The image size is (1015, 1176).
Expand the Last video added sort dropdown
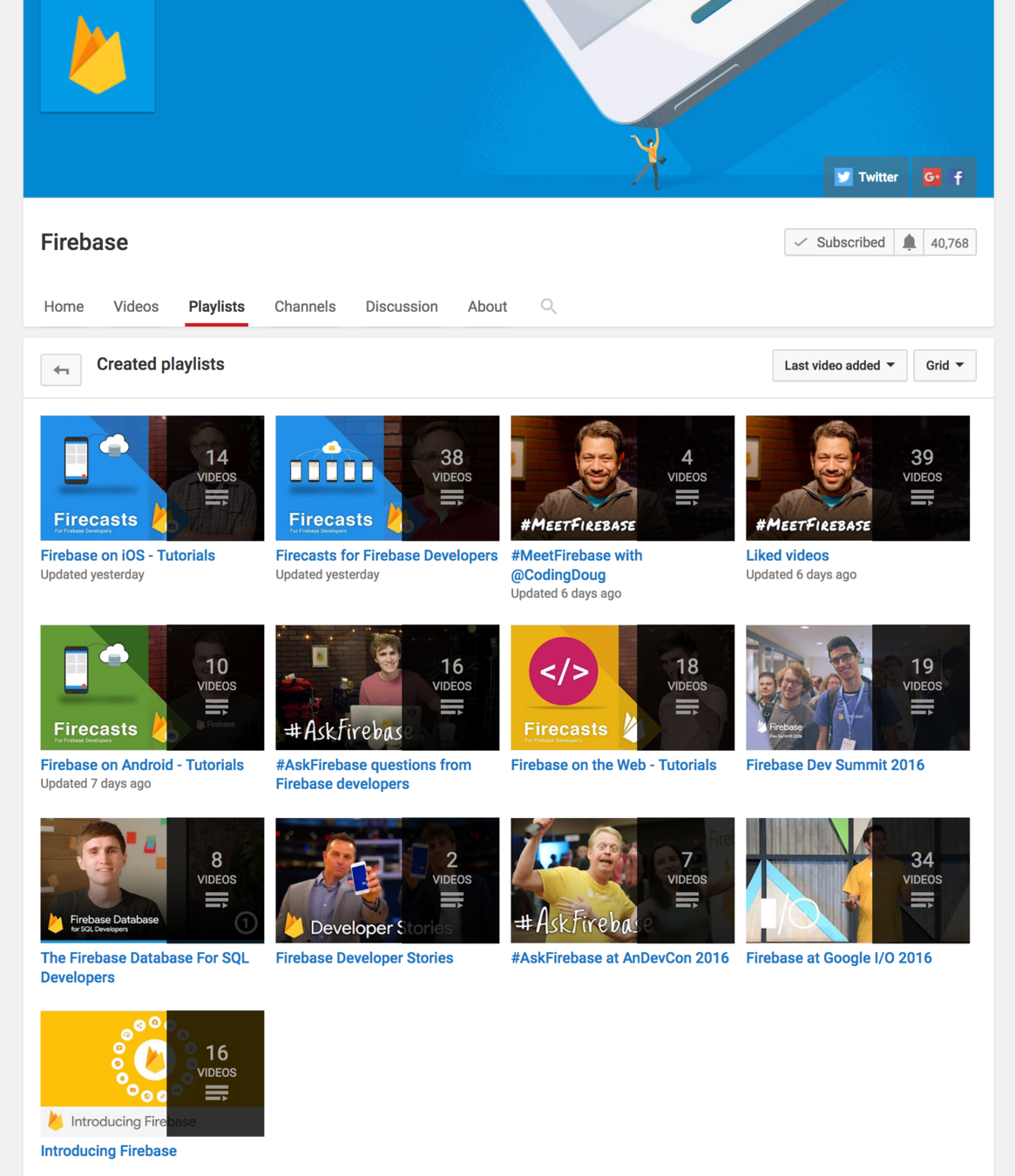click(x=840, y=365)
